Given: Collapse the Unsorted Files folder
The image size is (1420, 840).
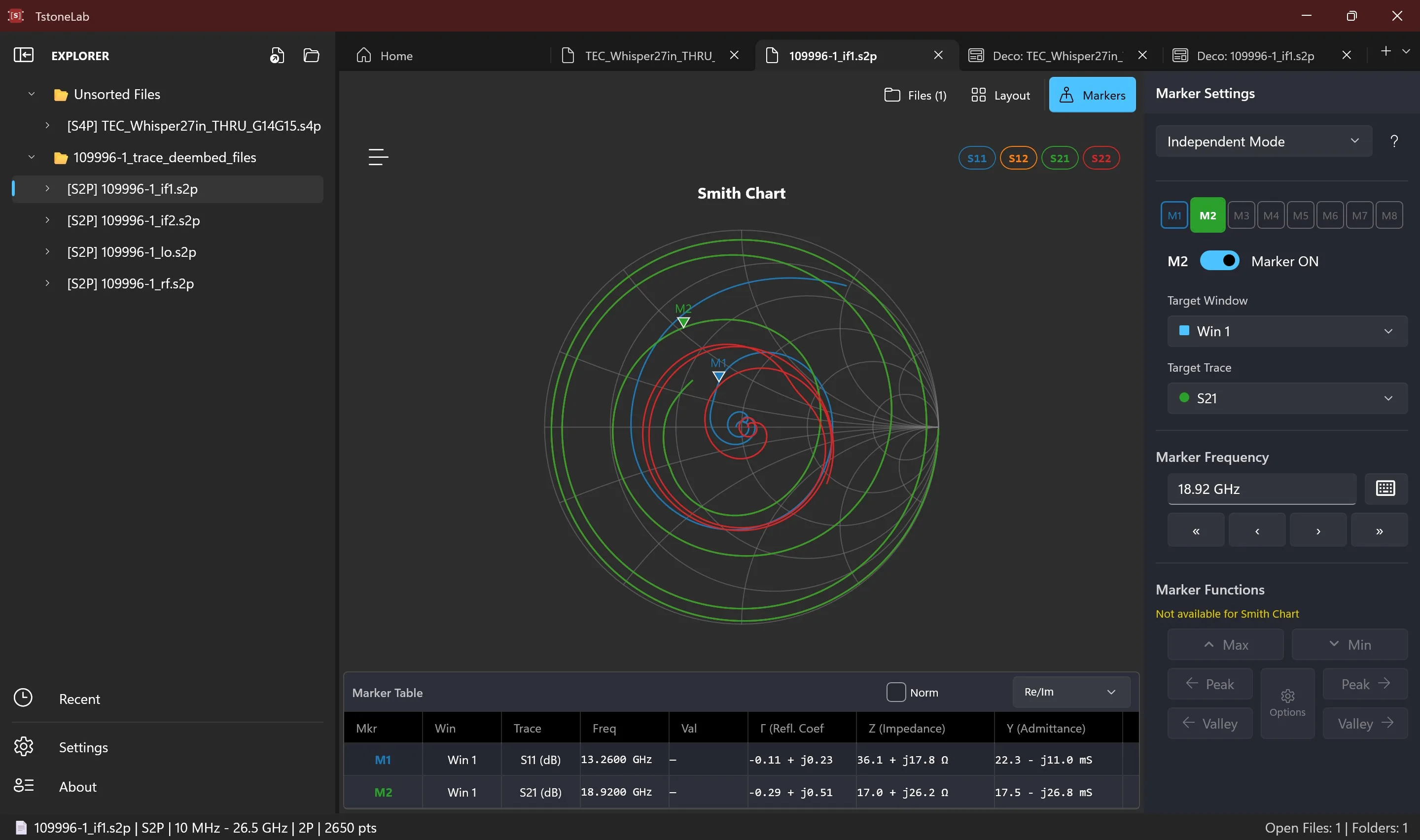Looking at the screenshot, I should [32, 94].
